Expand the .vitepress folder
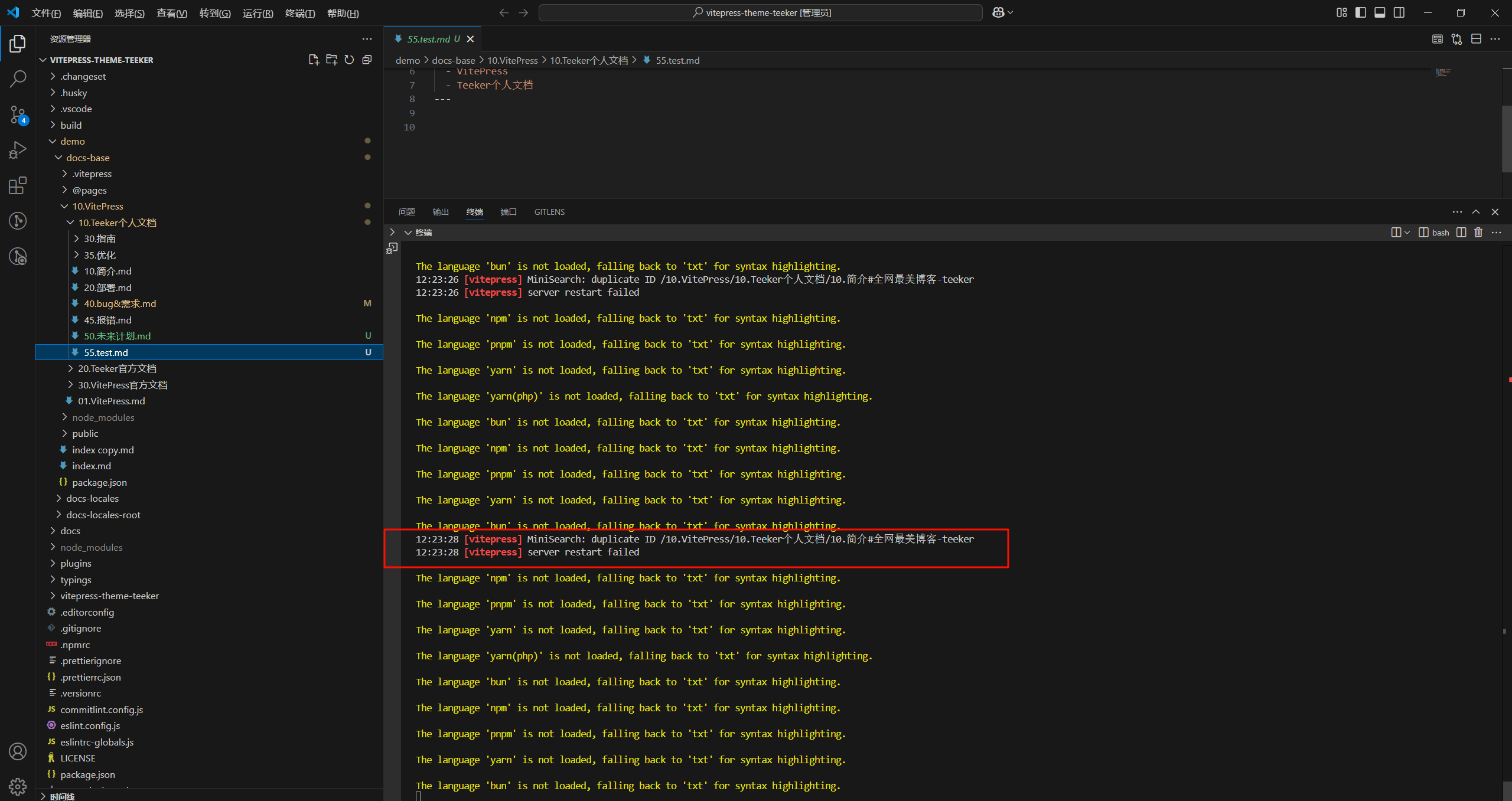 click(x=64, y=174)
